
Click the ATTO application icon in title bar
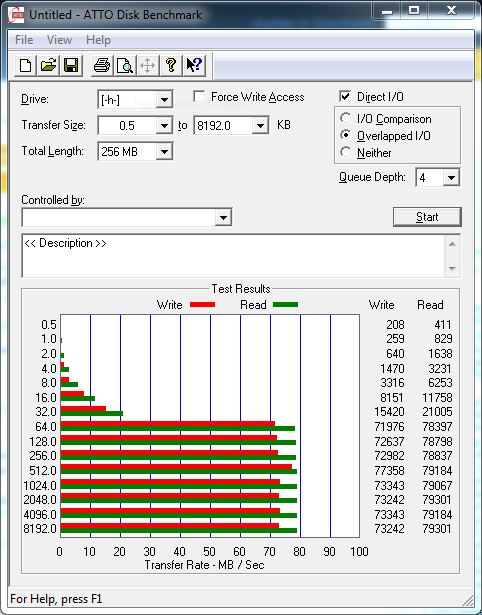pyautogui.click(x=16, y=15)
